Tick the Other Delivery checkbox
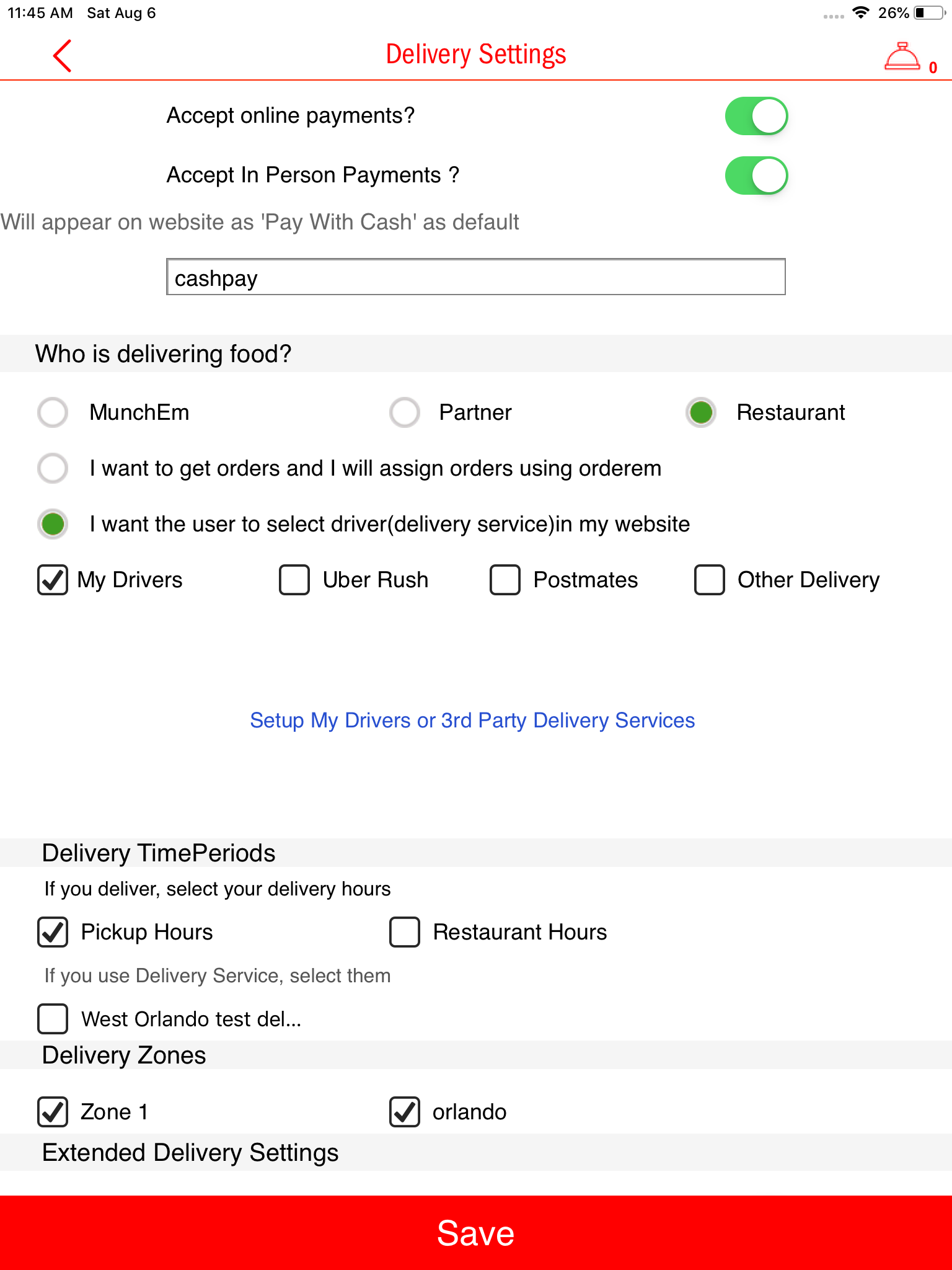The height and width of the screenshot is (1270, 952). pos(710,580)
